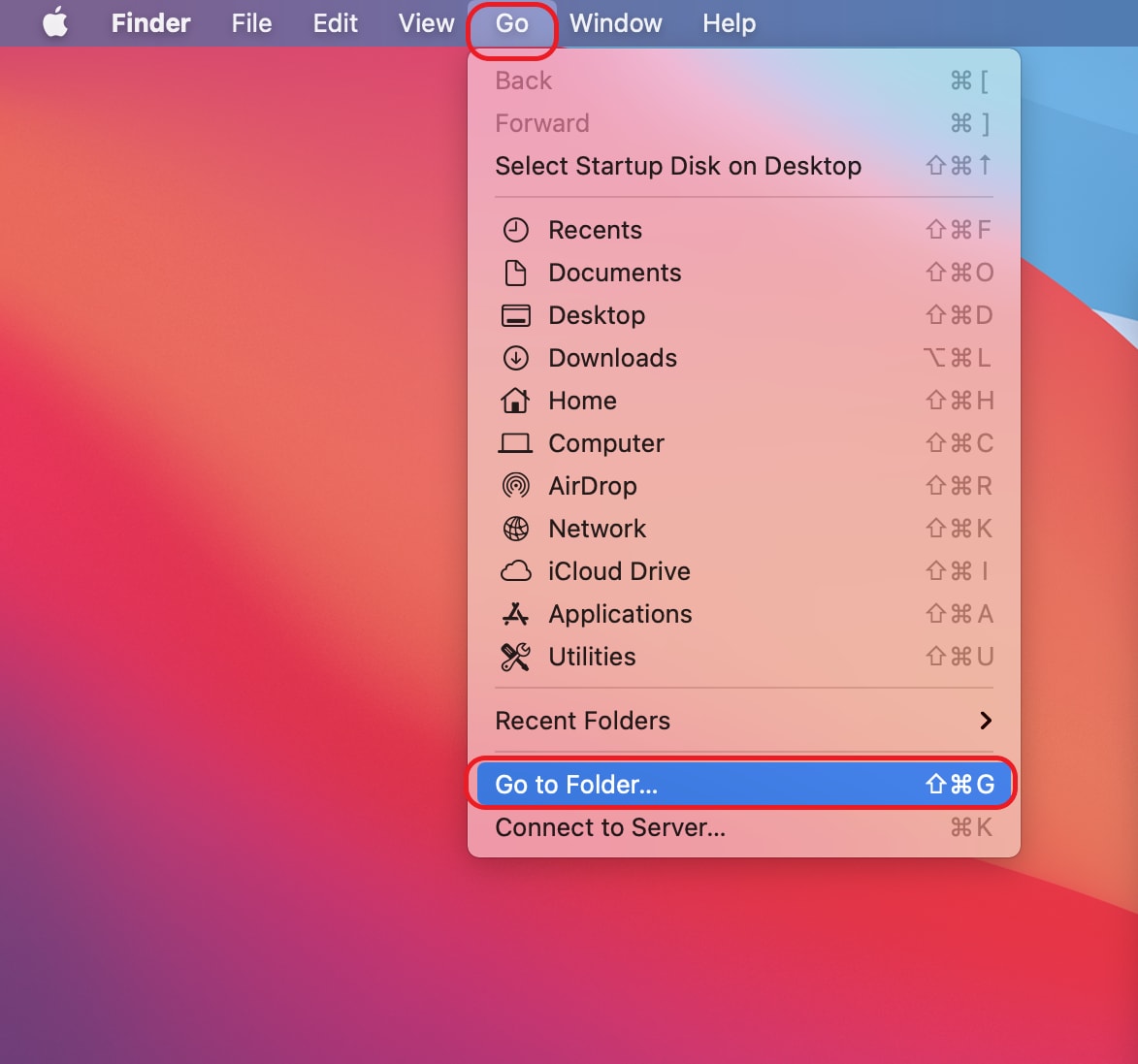
Task: Select the Home label text
Action: click(582, 401)
